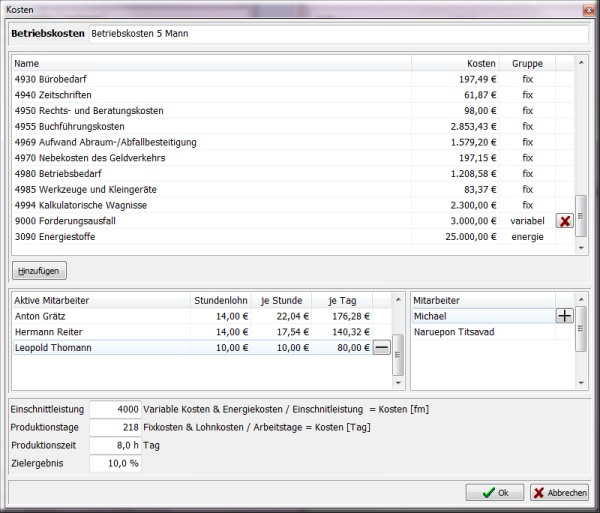Select employee Hermann Reiter
600x513 pixels.
(x=202, y=332)
